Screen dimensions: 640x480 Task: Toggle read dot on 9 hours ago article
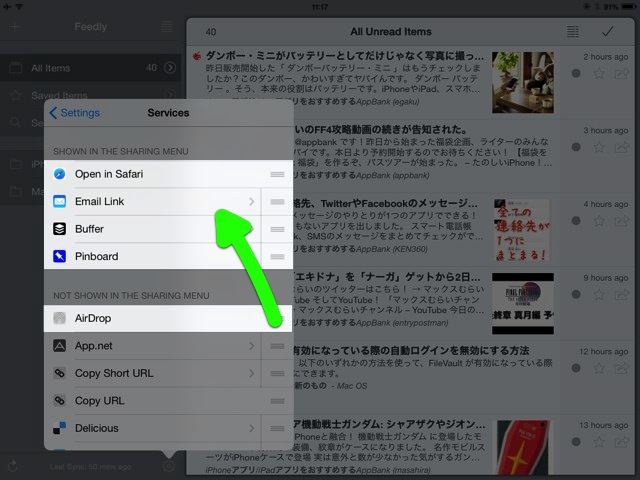pos(576,294)
